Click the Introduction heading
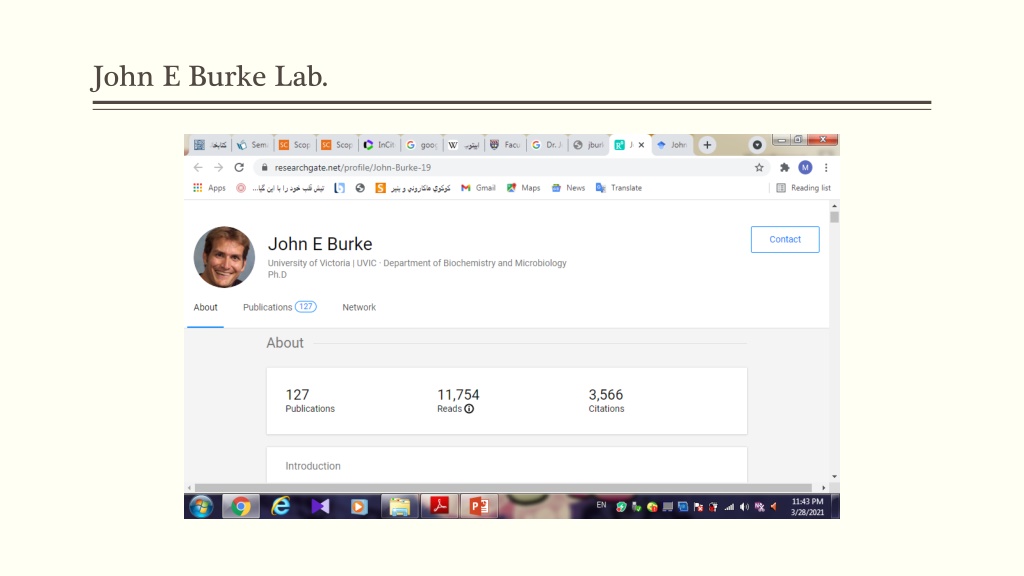The width and height of the screenshot is (1024, 576). pyautogui.click(x=313, y=466)
